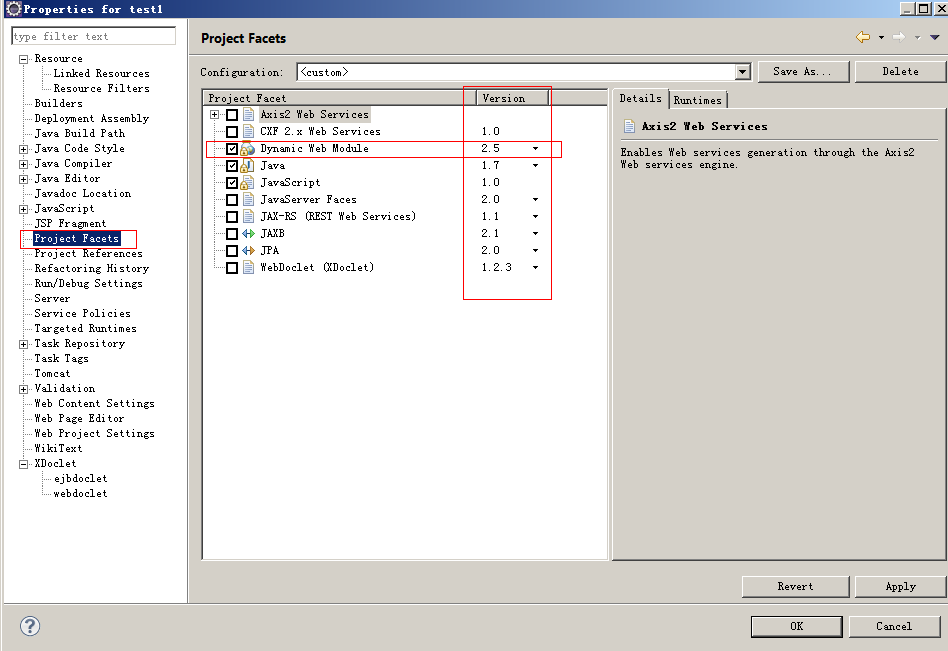Image resolution: width=948 pixels, height=651 pixels.
Task: Click the forward navigation arrow icon
Action: click(x=899, y=37)
